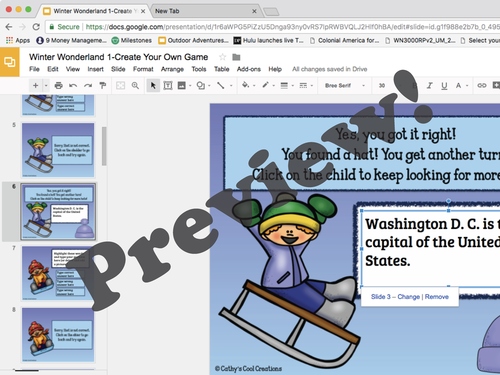Add a new slide with plus button
The height and width of the screenshot is (375, 500).
click(35, 86)
